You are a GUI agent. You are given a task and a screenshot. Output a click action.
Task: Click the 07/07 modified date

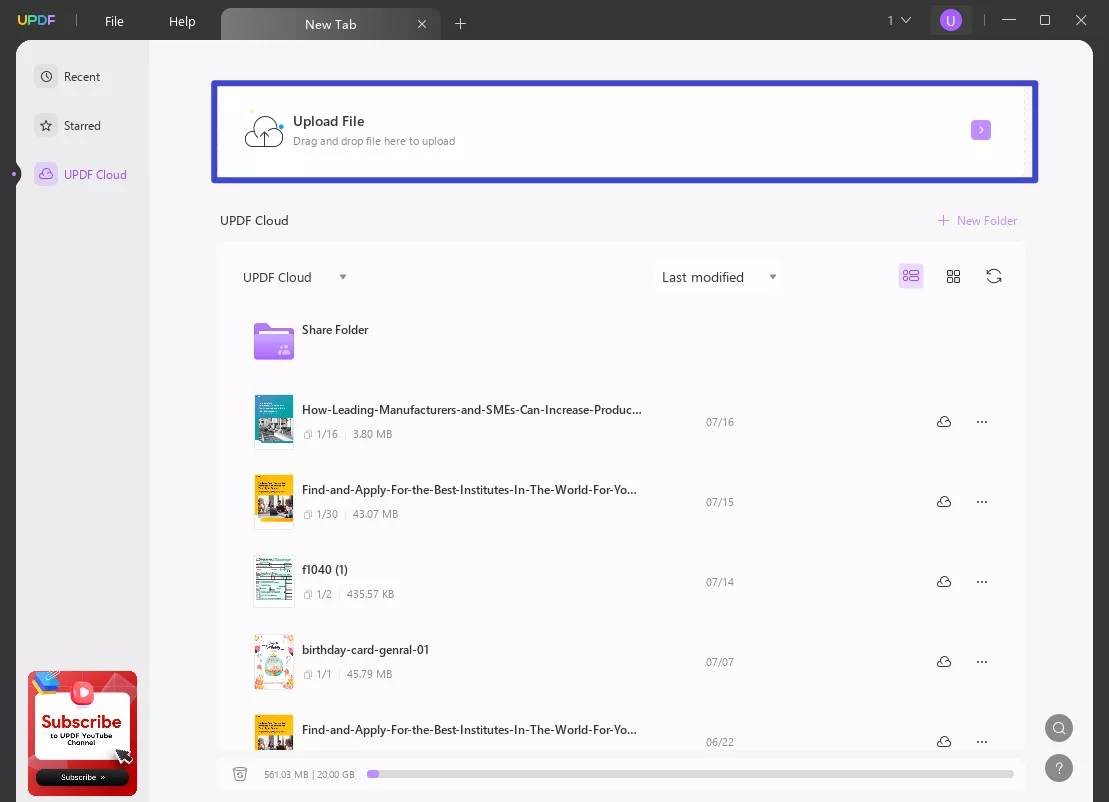pos(719,662)
